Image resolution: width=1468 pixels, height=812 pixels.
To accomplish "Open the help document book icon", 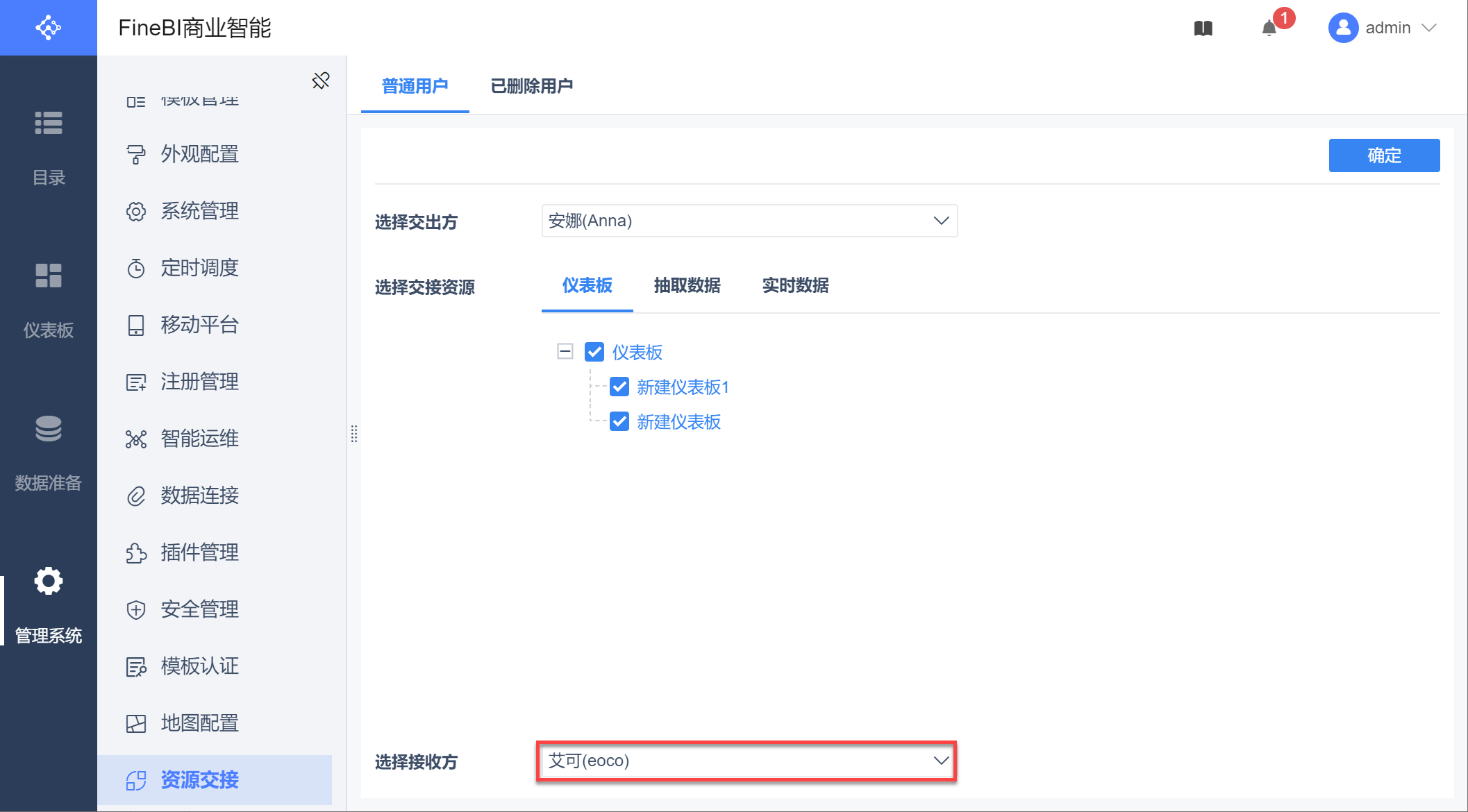I will click(x=1203, y=28).
